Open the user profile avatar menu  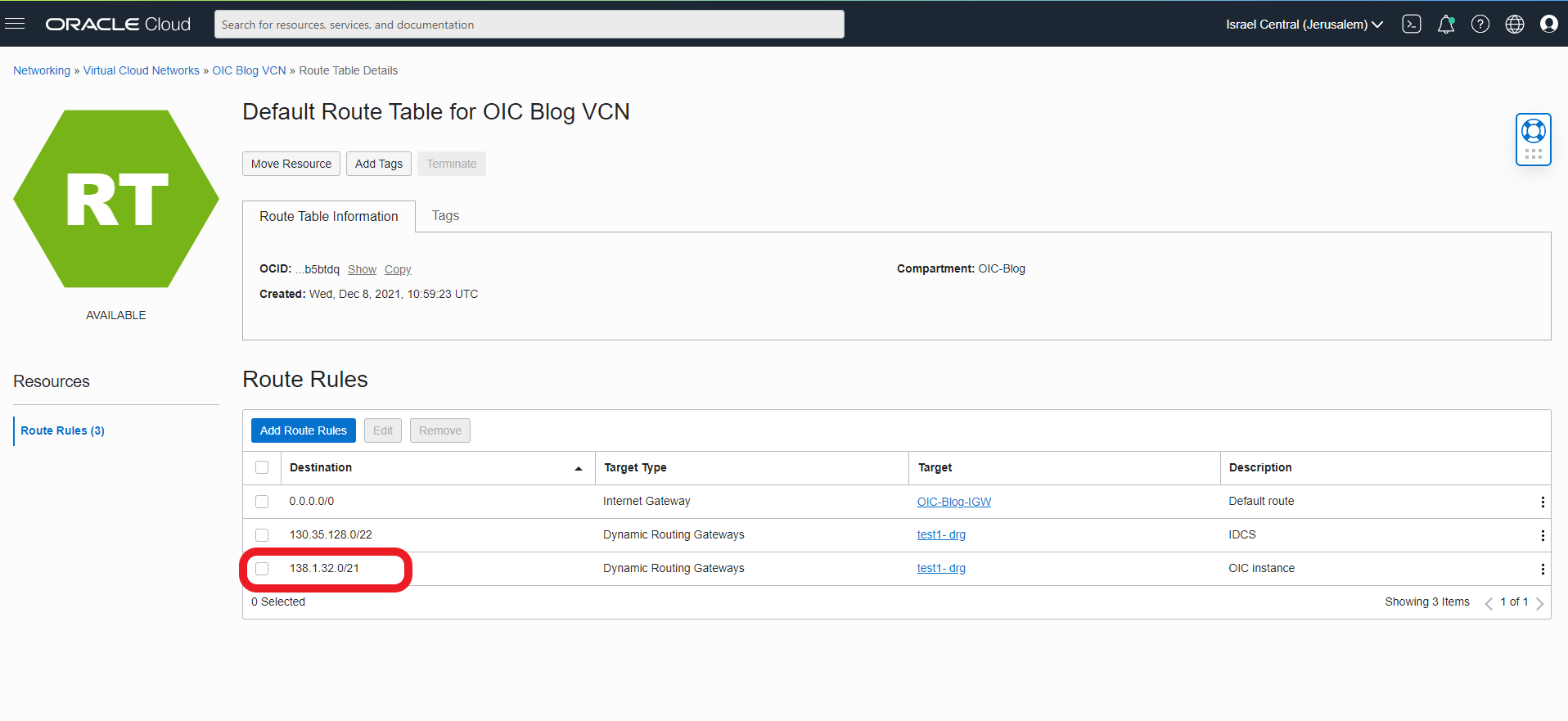coord(1549,25)
